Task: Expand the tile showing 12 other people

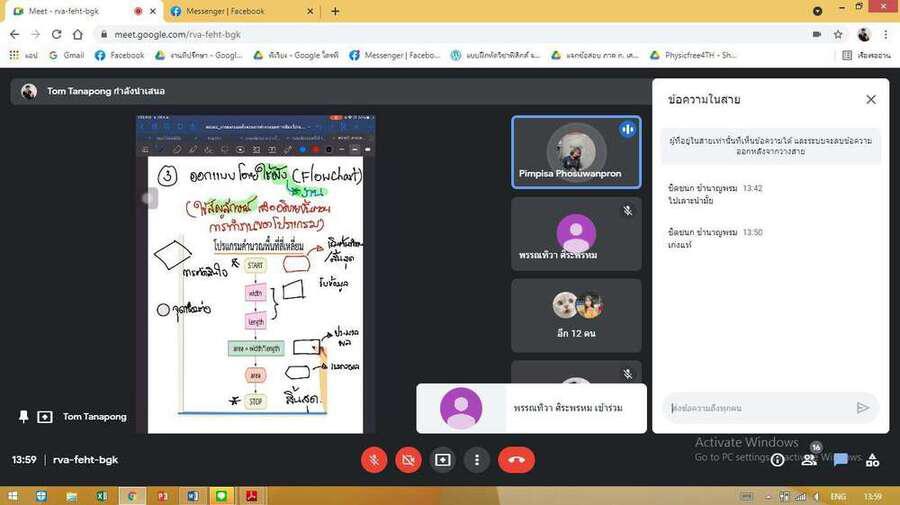Action: pyautogui.click(x=576, y=315)
